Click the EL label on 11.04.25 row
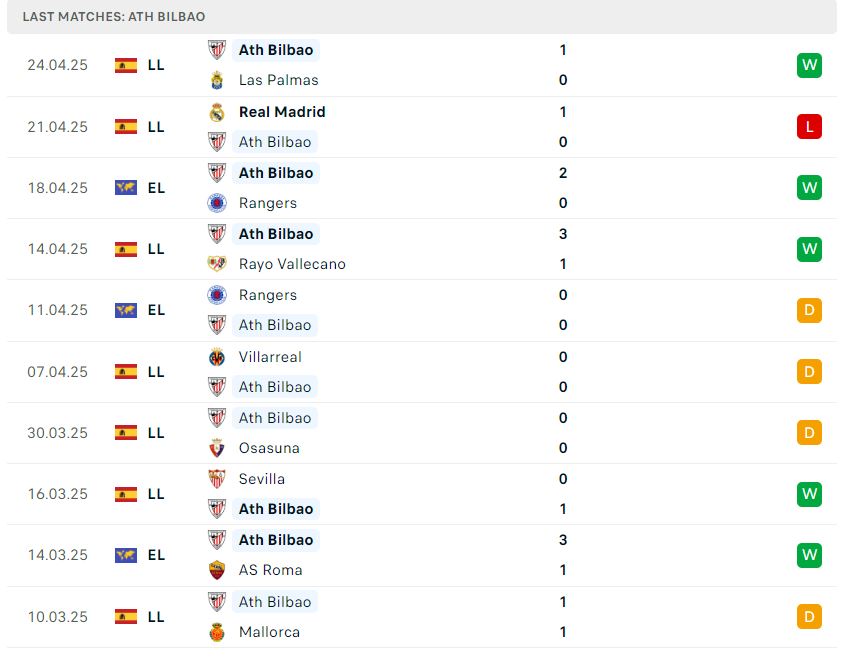846x657 pixels. click(x=156, y=310)
